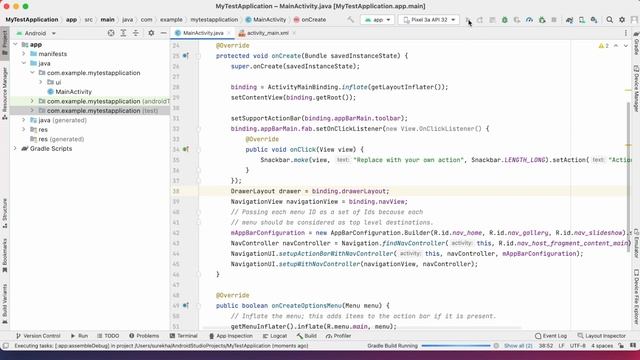Click the Search Everywhere magnifier icon

(609, 20)
